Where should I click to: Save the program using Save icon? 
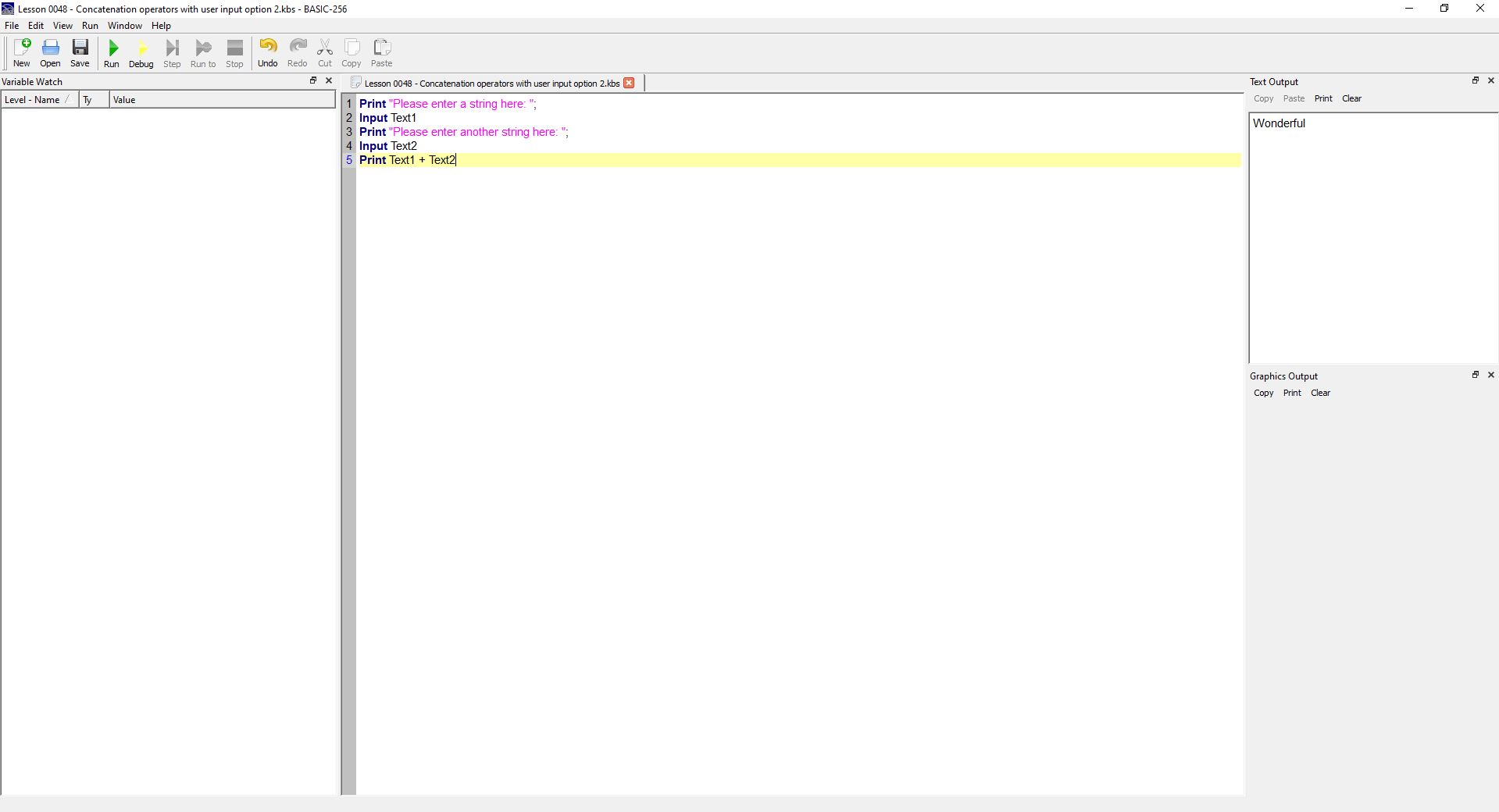80,53
